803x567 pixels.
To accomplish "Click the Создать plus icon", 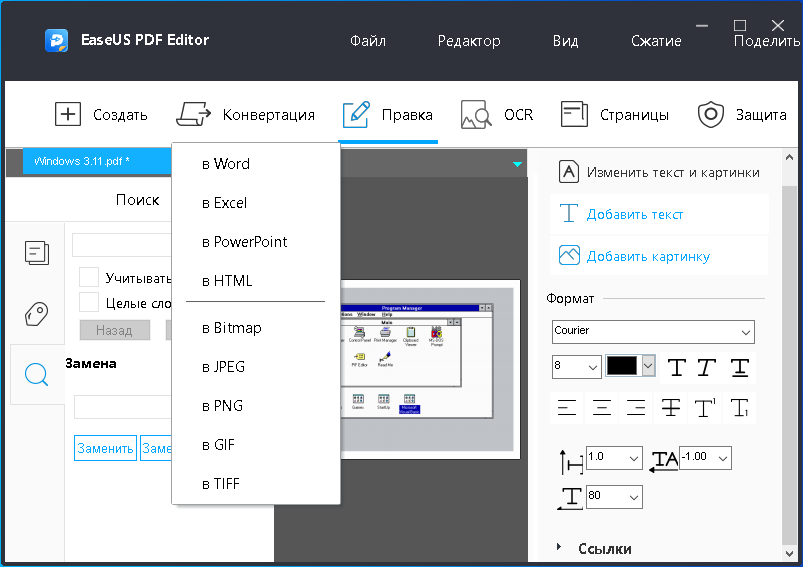I will coord(68,114).
